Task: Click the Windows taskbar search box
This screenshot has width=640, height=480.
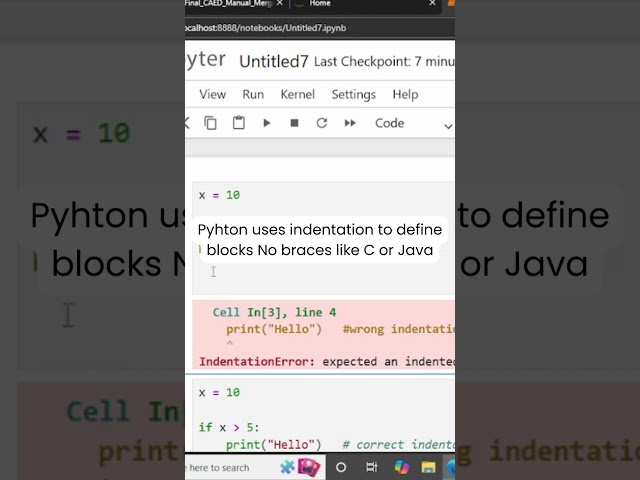Action: pos(255,467)
